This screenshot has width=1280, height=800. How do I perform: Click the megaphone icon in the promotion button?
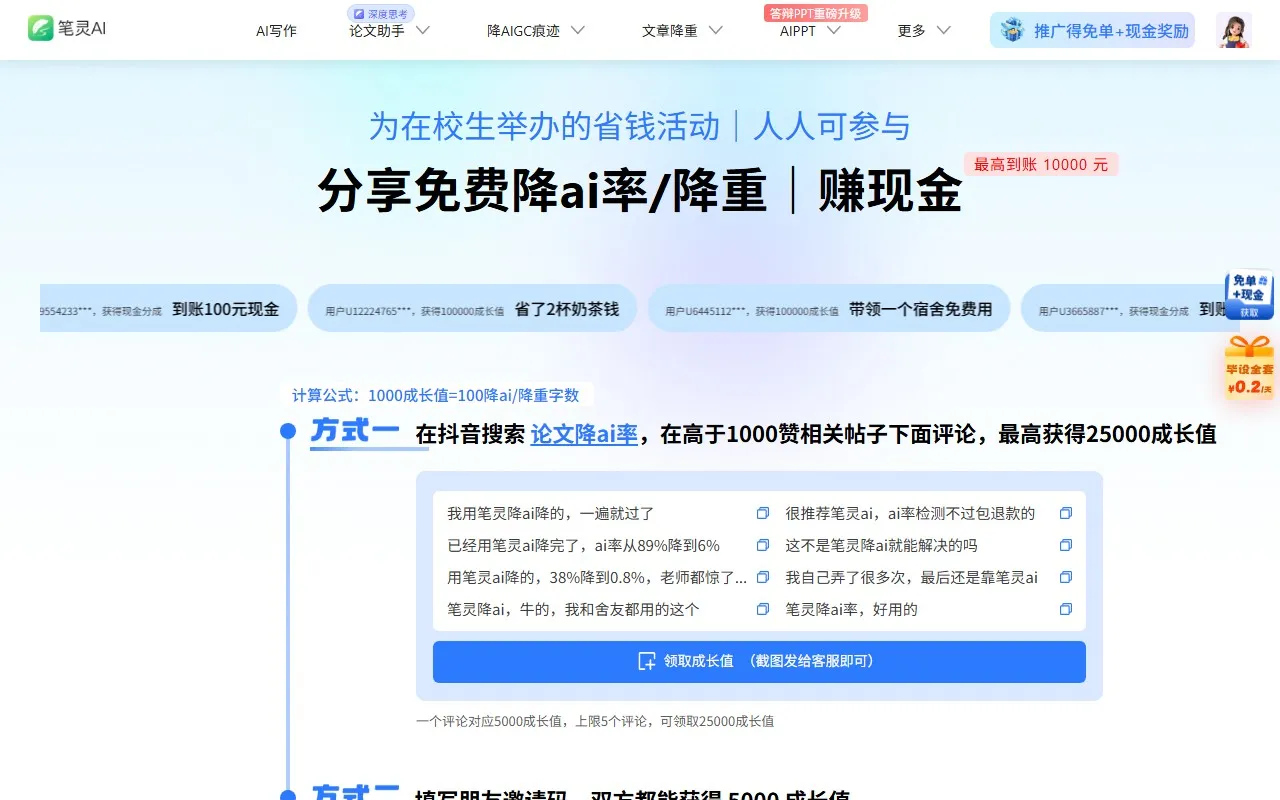click(1011, 30)
